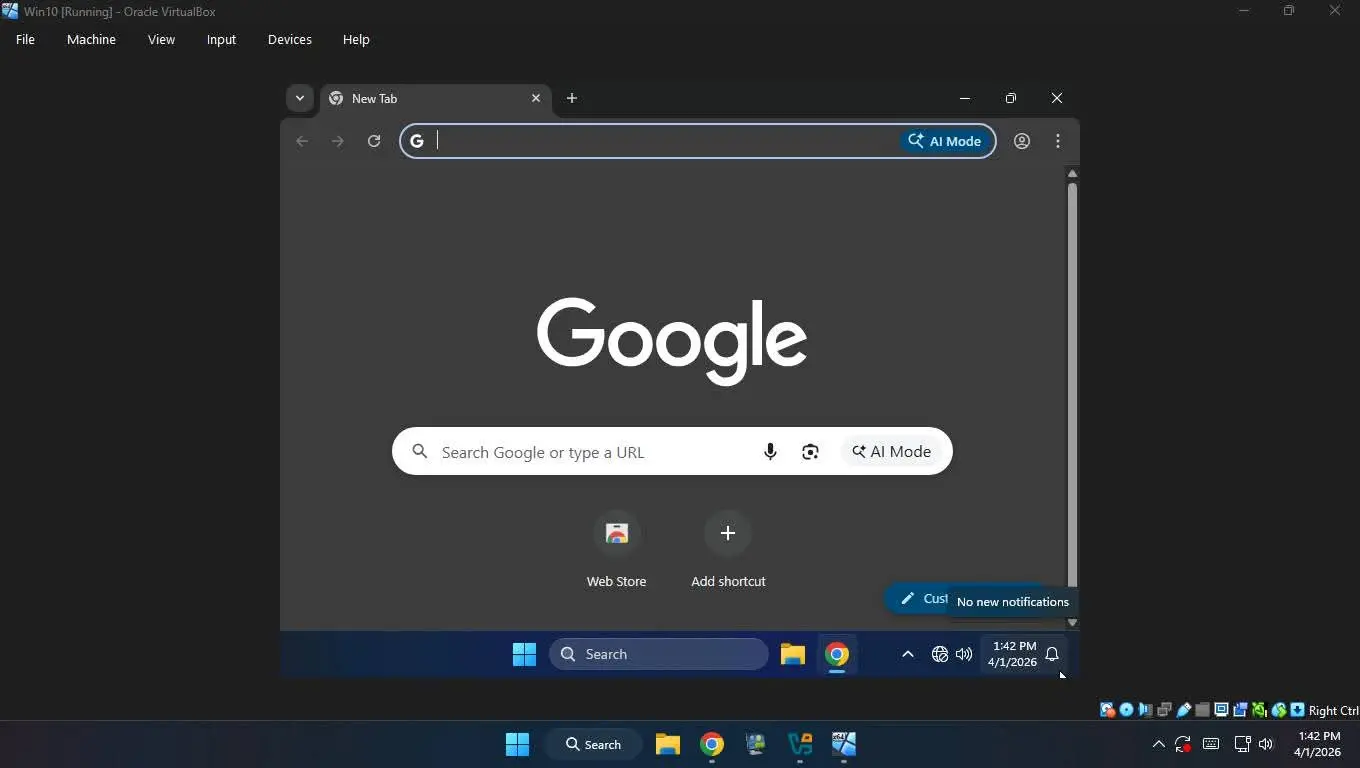Open the VirtualBox File menu
This screenshot has height=768, width=1360.
click(x=25, y=40)
